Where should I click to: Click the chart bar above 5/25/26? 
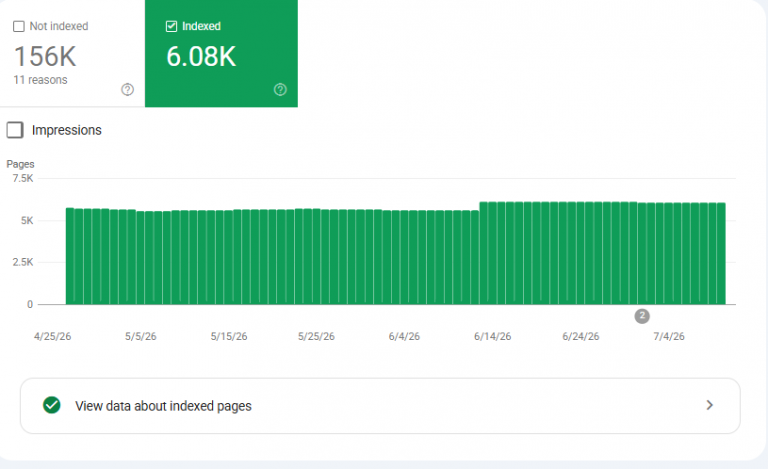316,257
